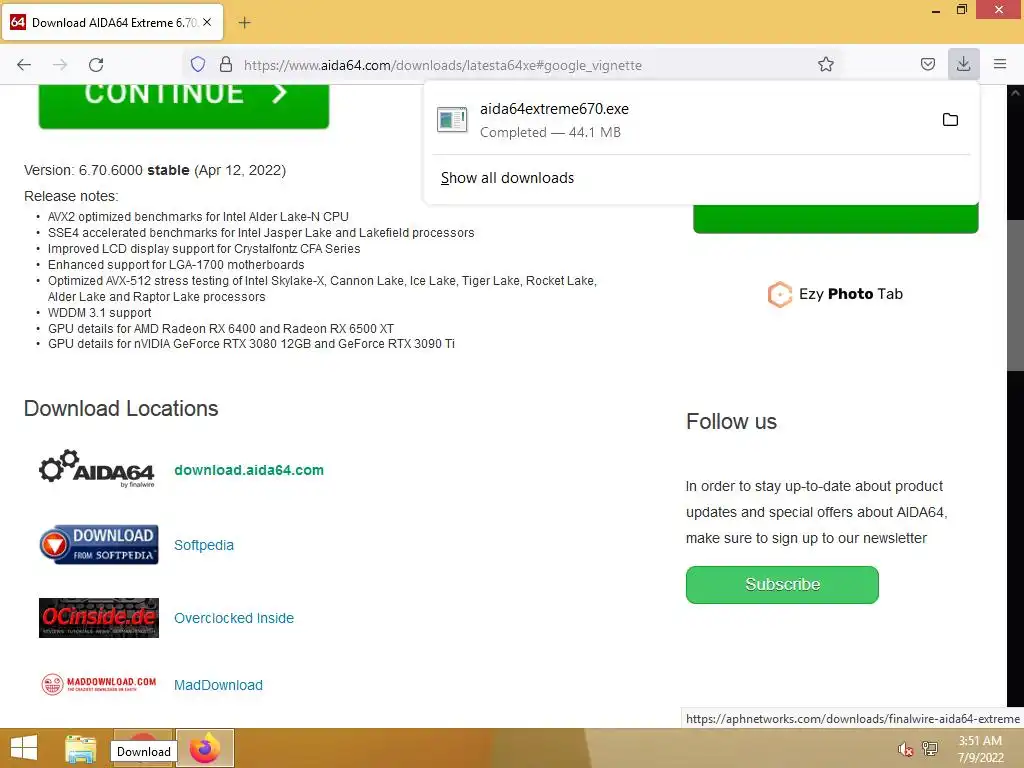
Task: Open the Softpedia download link
Action: point(204,545)
